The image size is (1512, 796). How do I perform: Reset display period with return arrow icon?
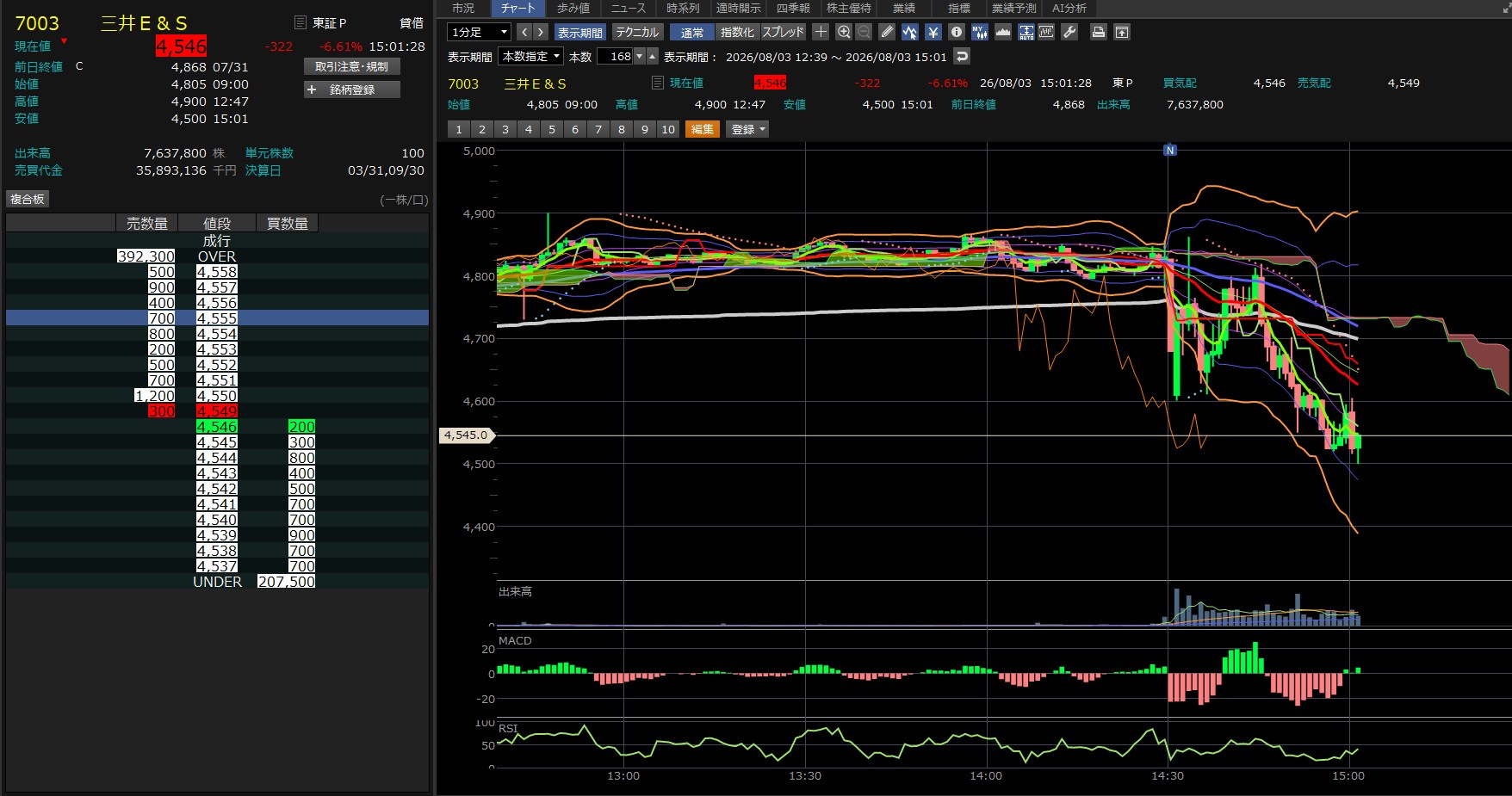(963, 56)
